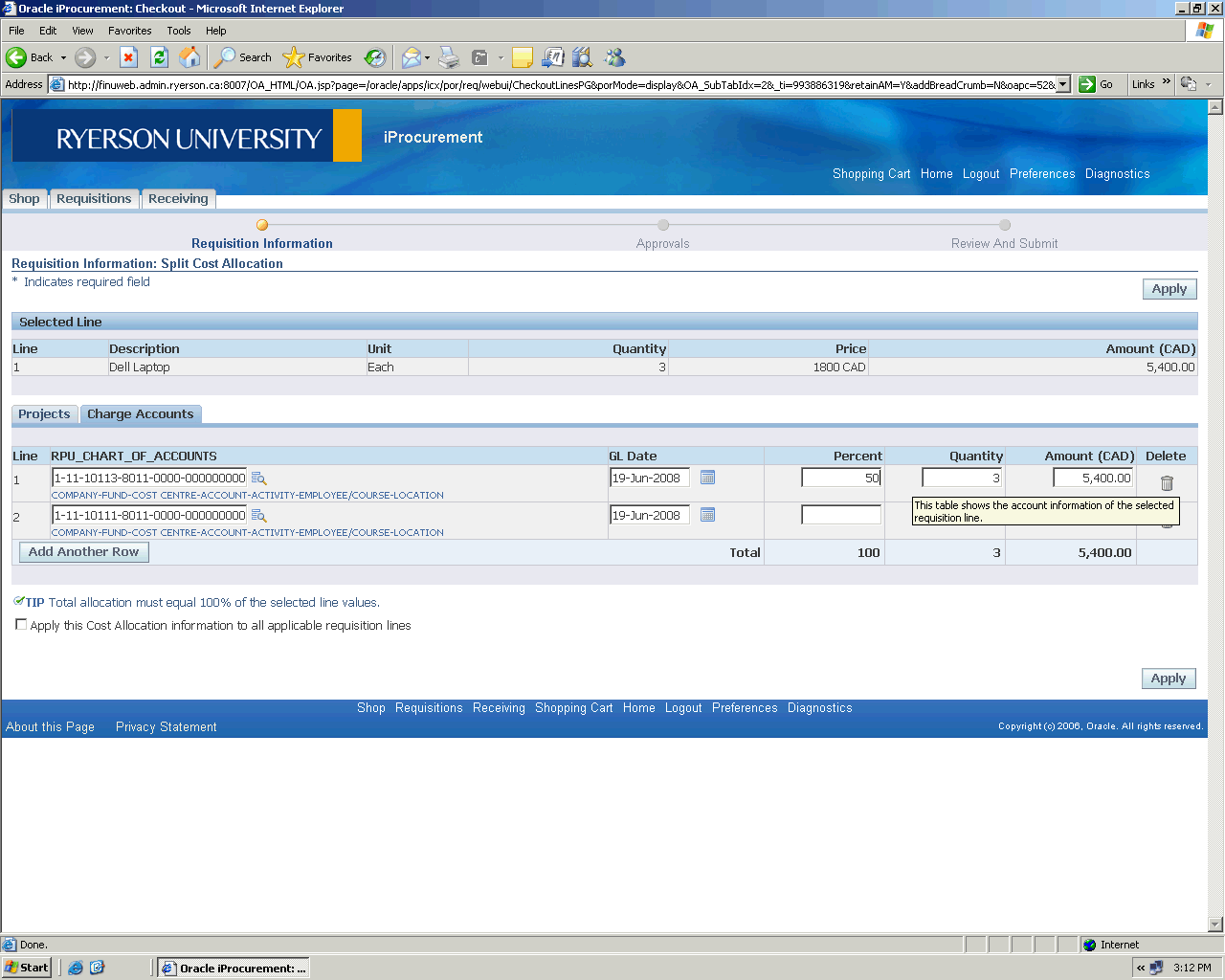Screen dimensions: 1225x980
Task: Switch to the Projects tab
Action: 44,414
